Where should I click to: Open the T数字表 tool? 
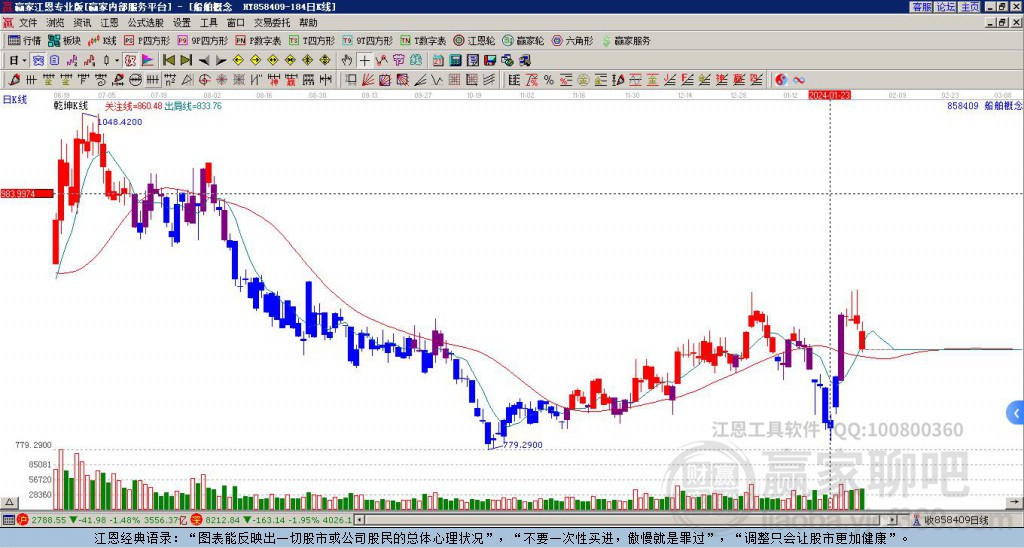tap(423, 40)
